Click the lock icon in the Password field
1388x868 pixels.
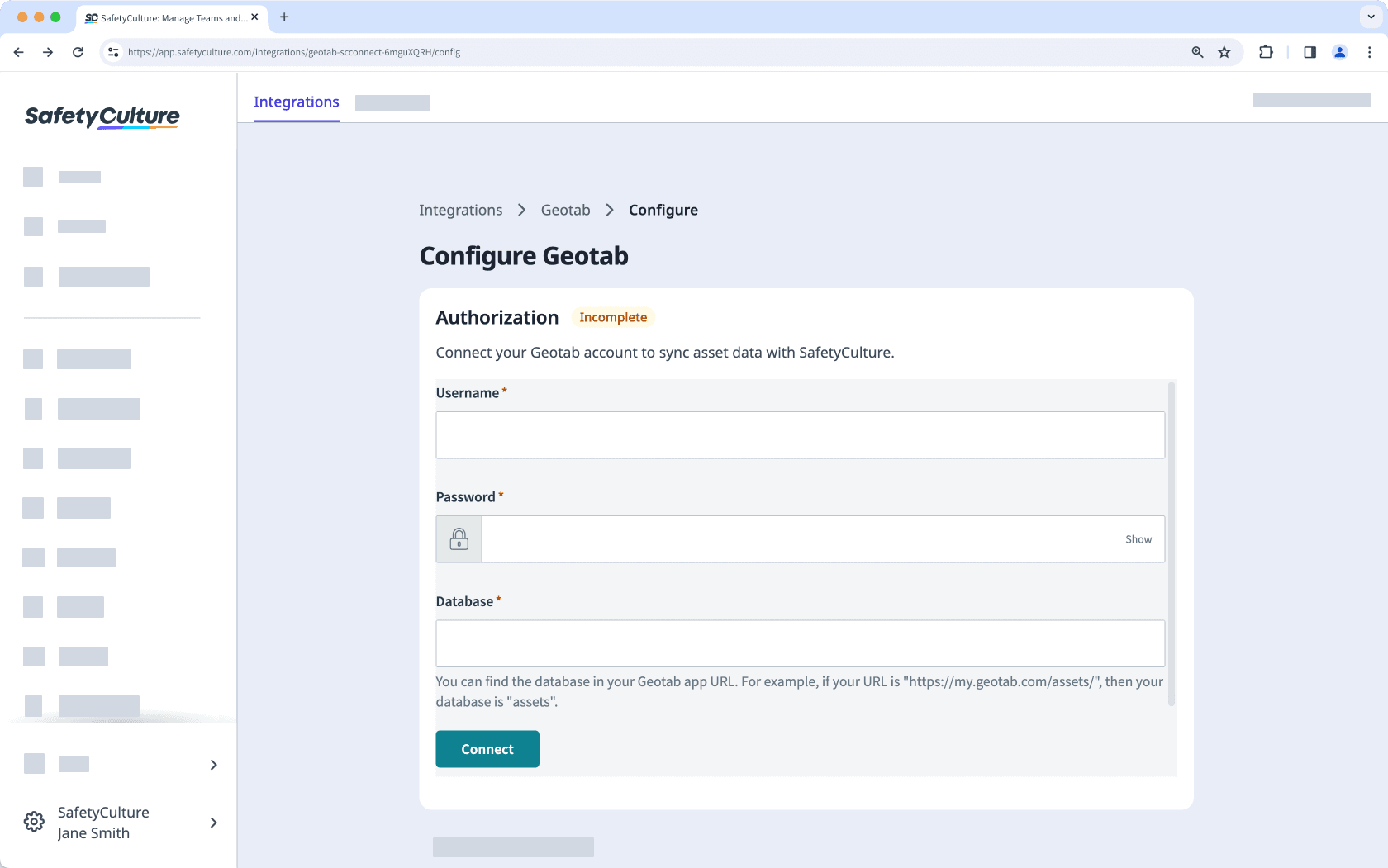pos(459,538)
